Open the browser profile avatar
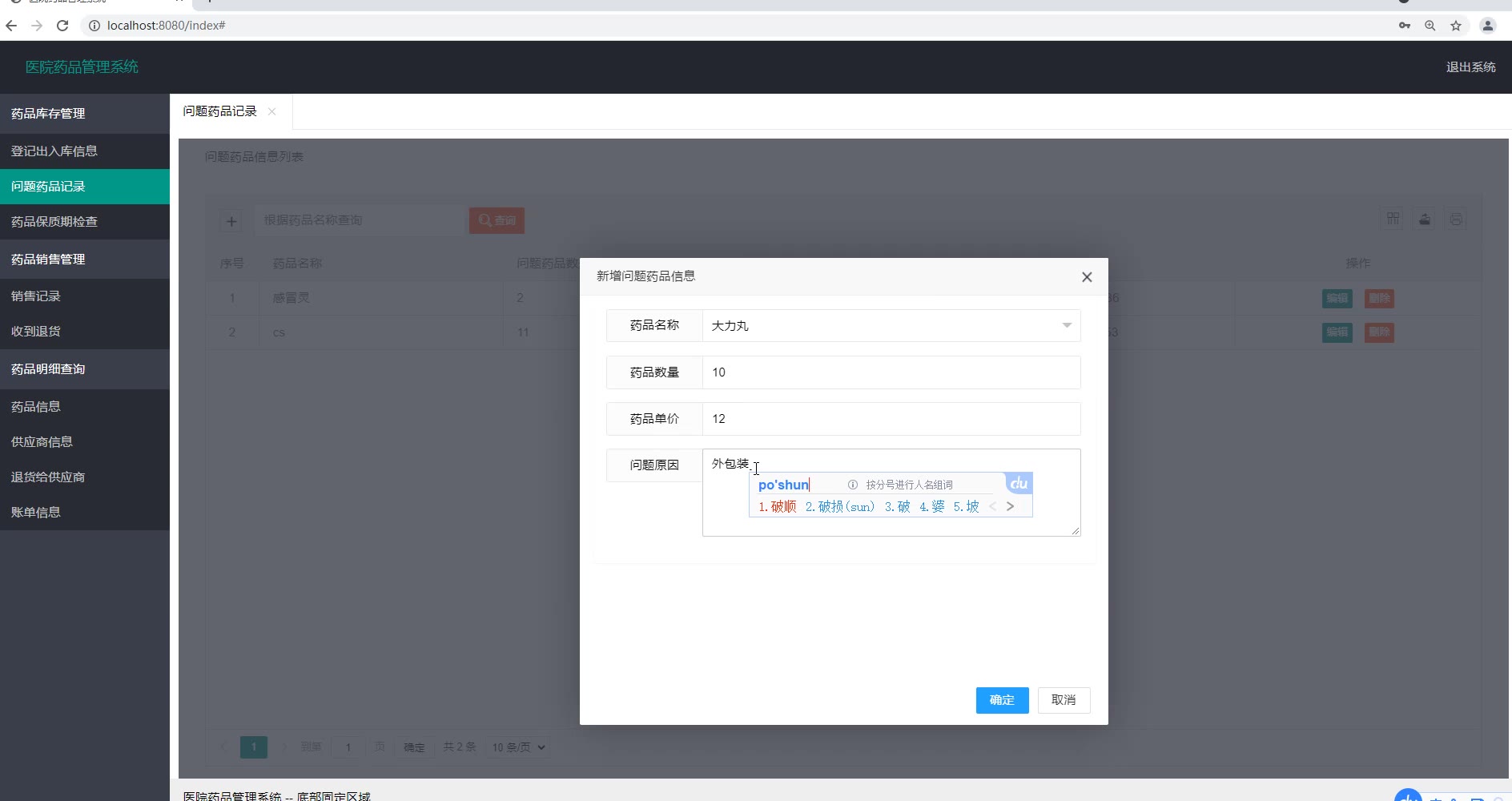The width and height of the screenshot is (1512, 801). tap(1488, 26)
